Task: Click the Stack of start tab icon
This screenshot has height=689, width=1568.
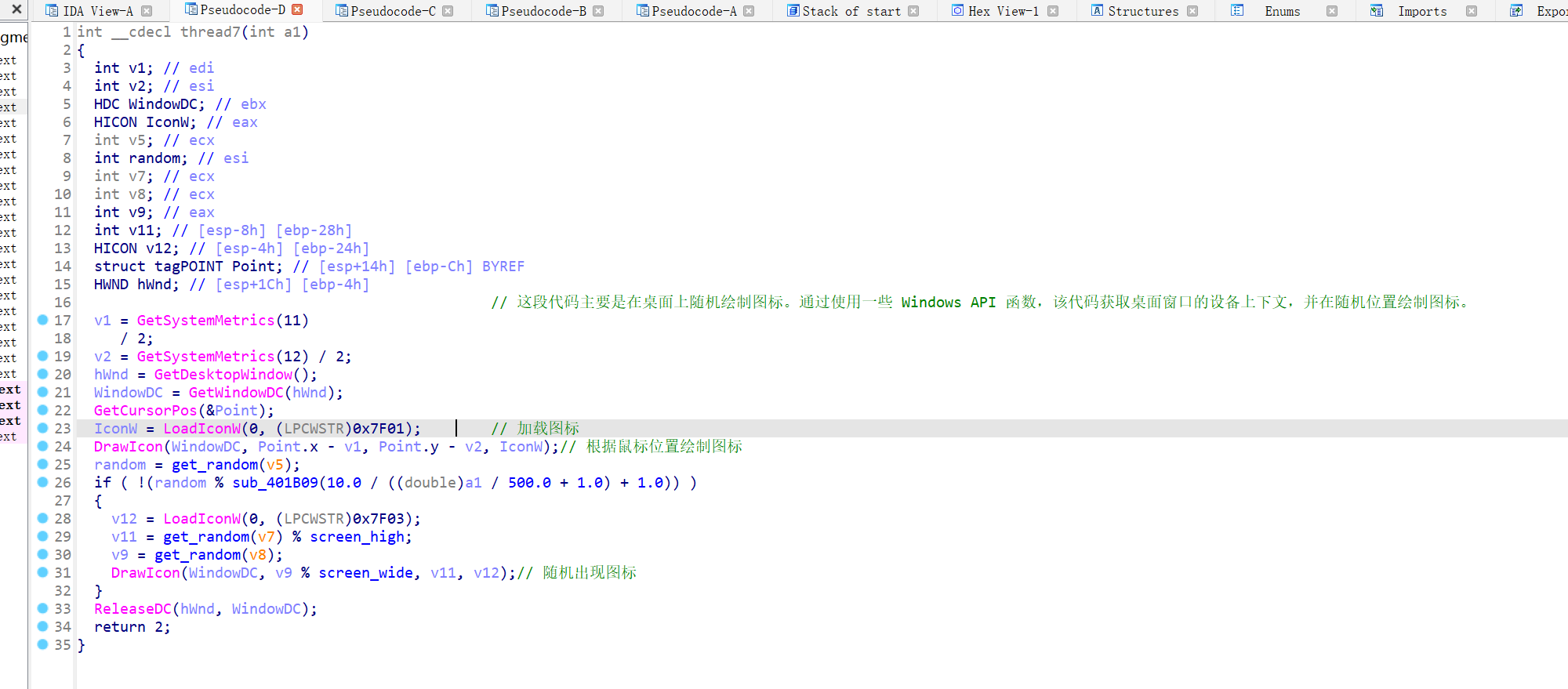Action: (x=793, y=11)
